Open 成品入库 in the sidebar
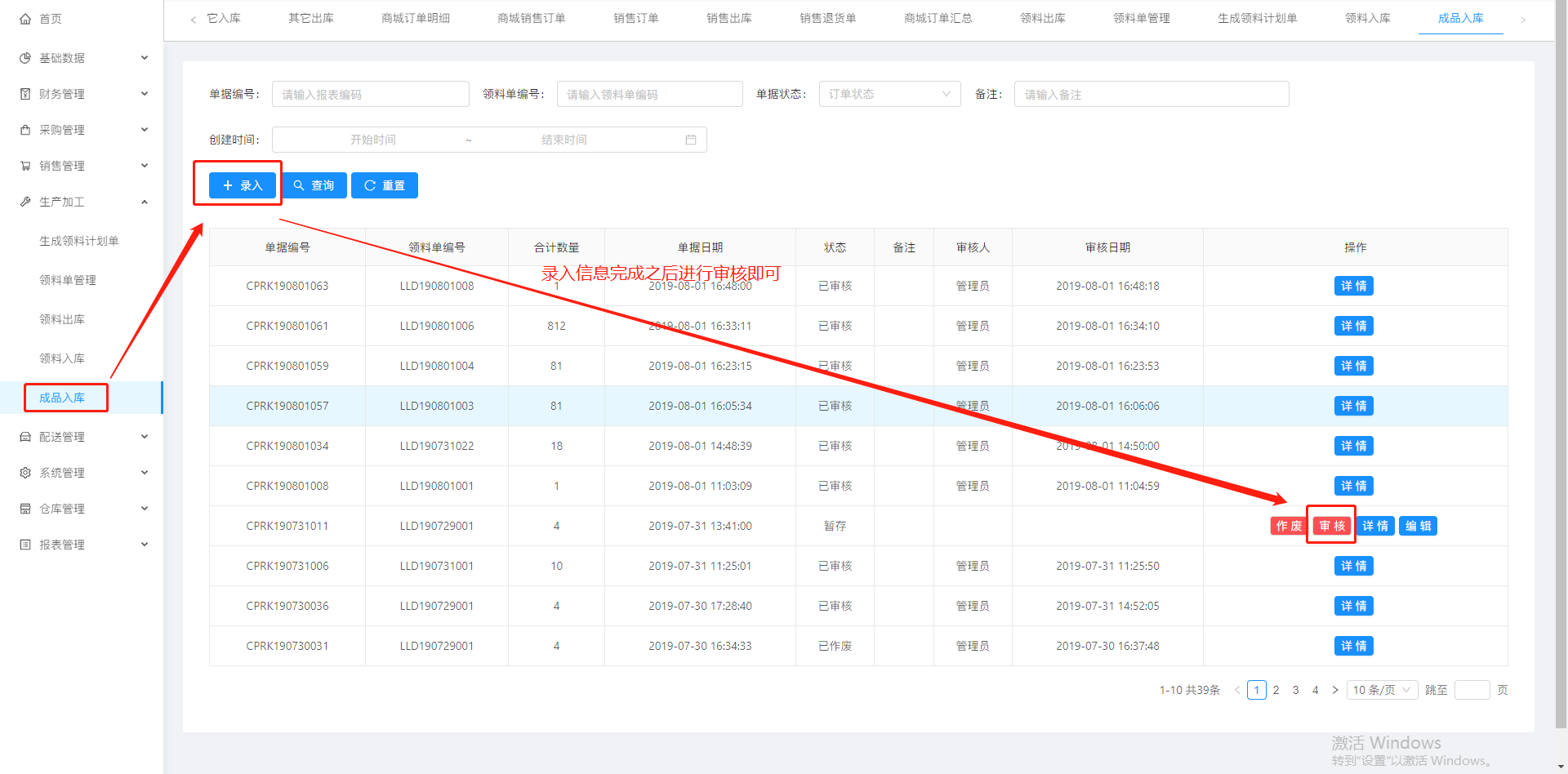1568x774 pixels. [62, 398]
